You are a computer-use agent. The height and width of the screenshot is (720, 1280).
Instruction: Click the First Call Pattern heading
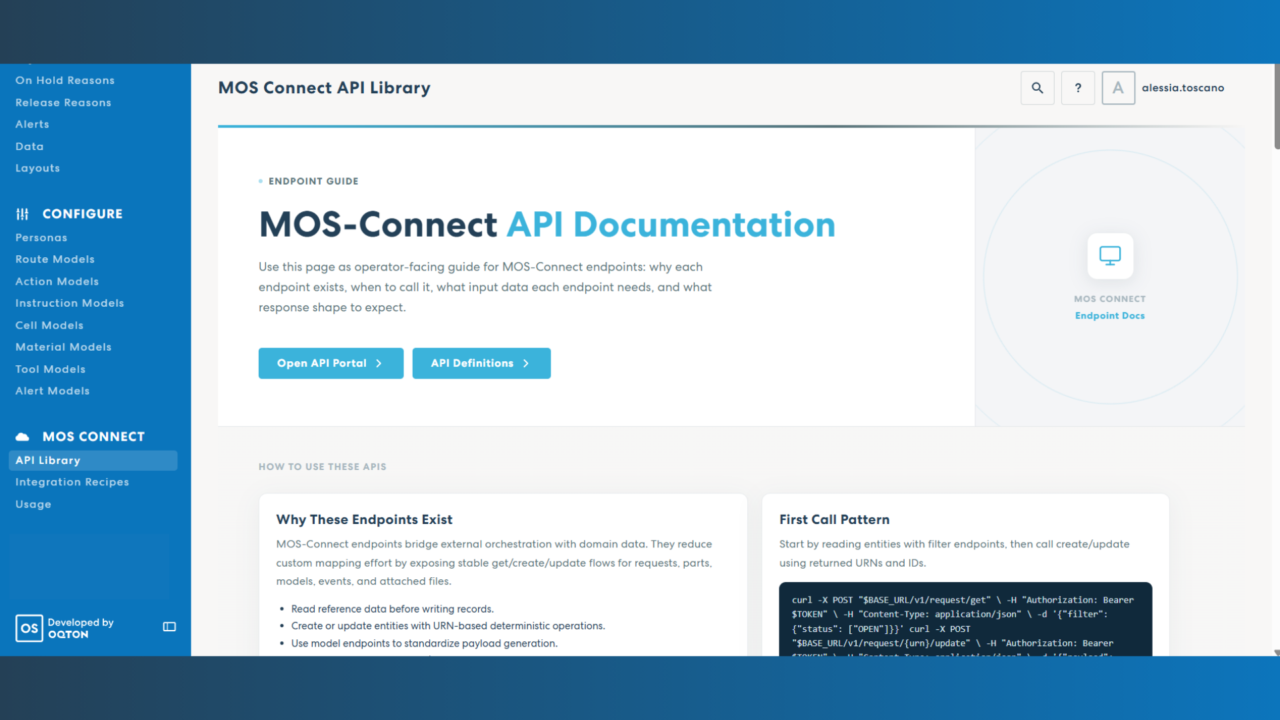tap(834, 520)
